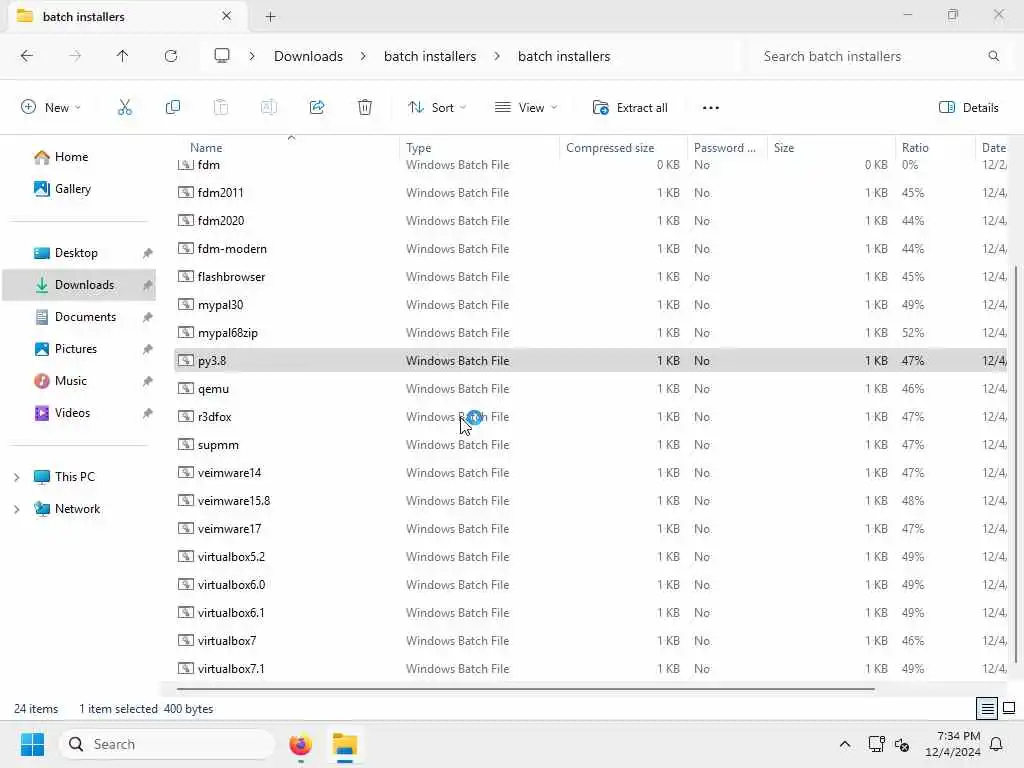Click File Explorer taskbar icon

(345, 744)
